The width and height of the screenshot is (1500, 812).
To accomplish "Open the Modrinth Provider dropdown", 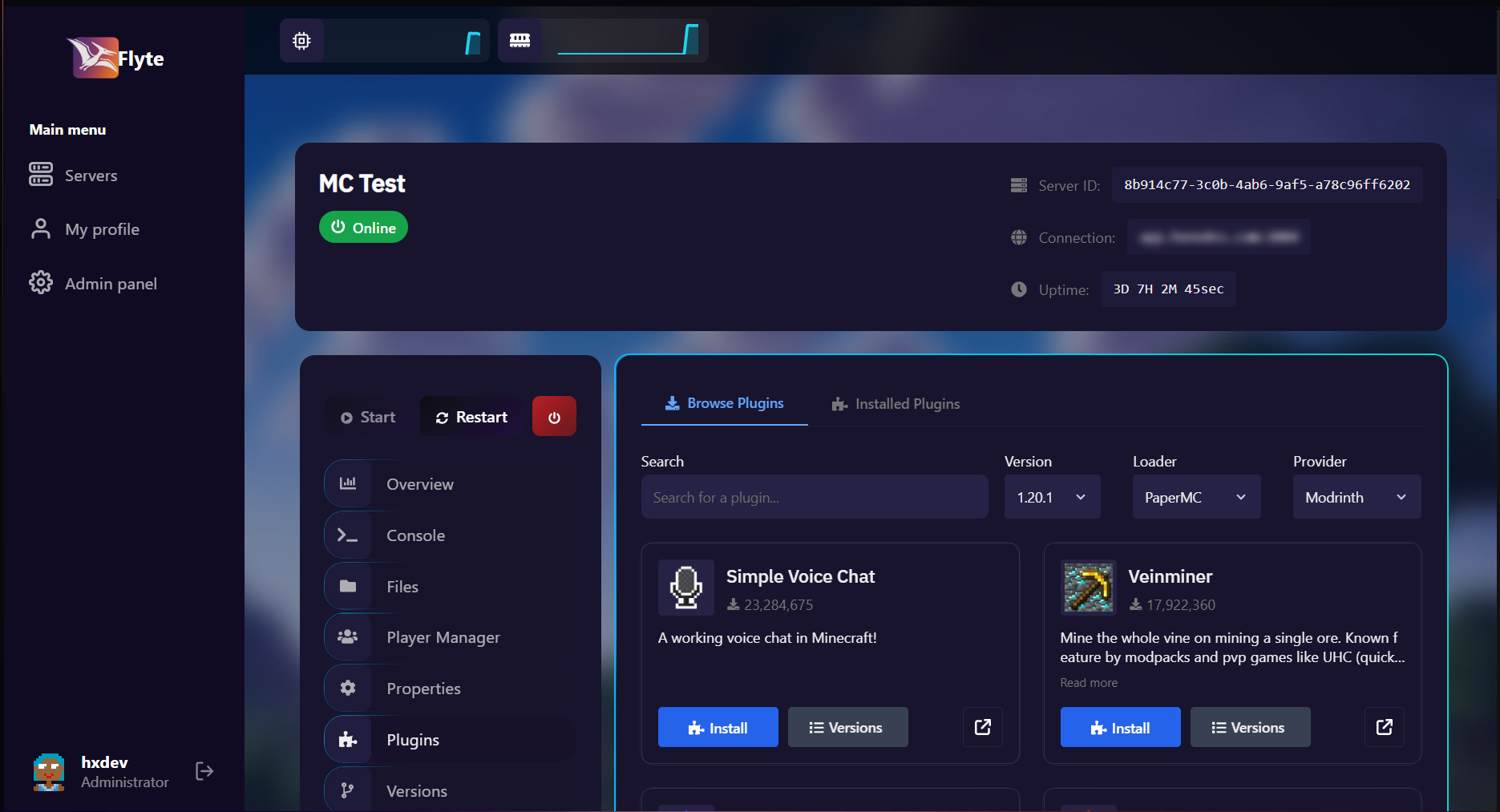I will tap(1356, 497).
